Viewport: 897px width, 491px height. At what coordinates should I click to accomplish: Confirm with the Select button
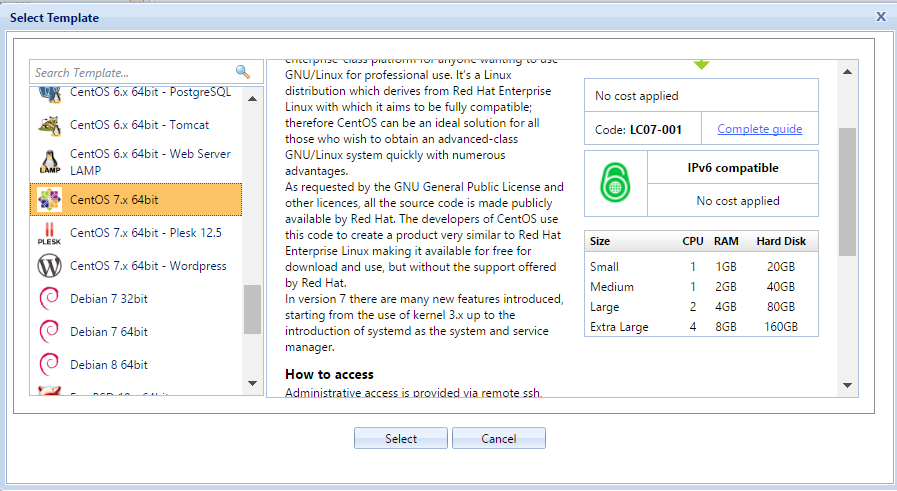pyautogui.click(x=400, y=438)
